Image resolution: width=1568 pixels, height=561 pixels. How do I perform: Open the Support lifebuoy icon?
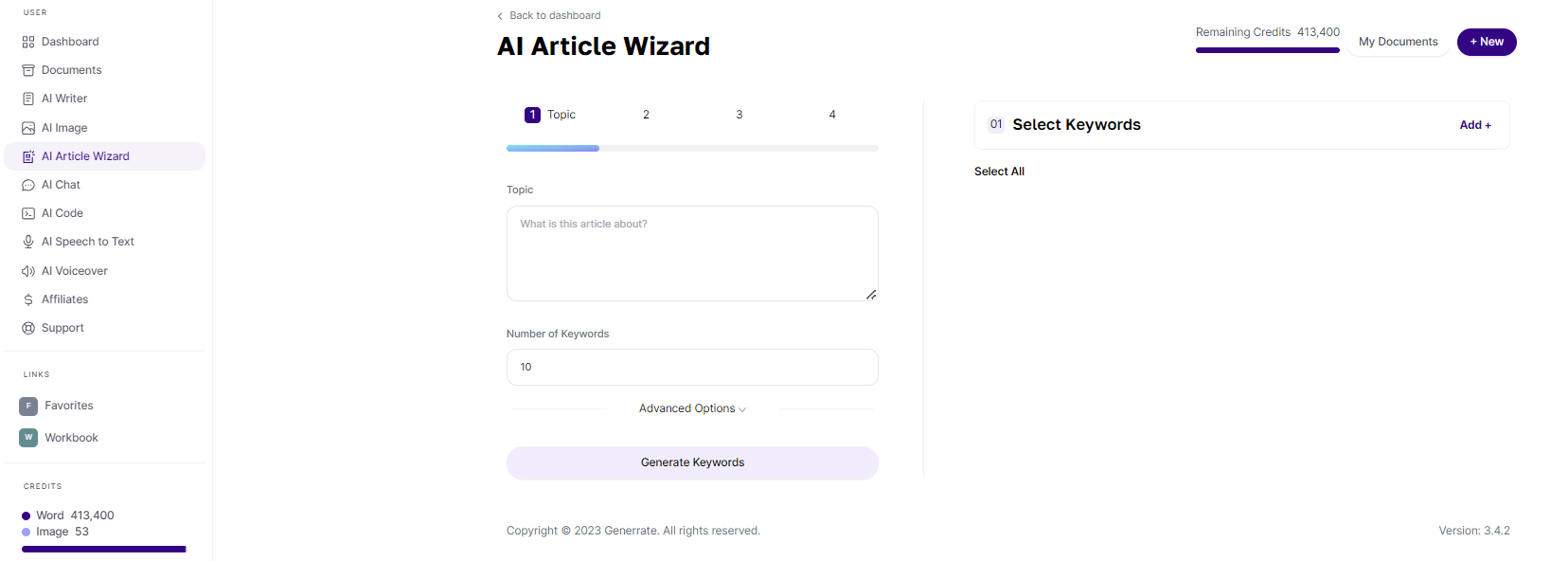pyautogui.click(x=28, y=328)
